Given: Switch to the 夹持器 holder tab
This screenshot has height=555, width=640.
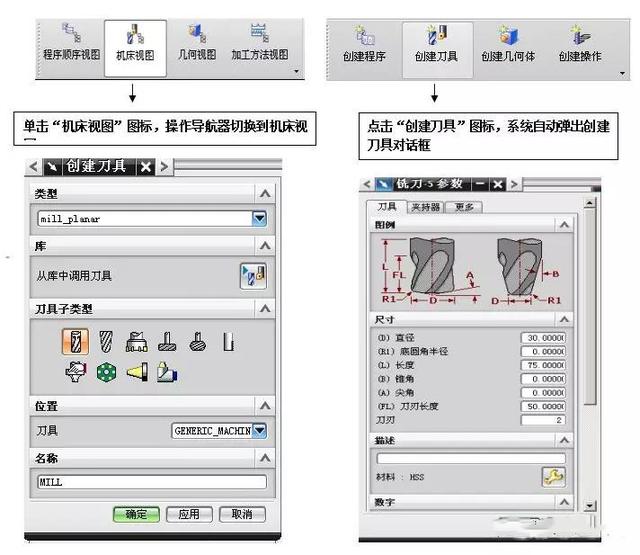Looking at the screenshot, I should pyautogui.click(x=425, y=207).
